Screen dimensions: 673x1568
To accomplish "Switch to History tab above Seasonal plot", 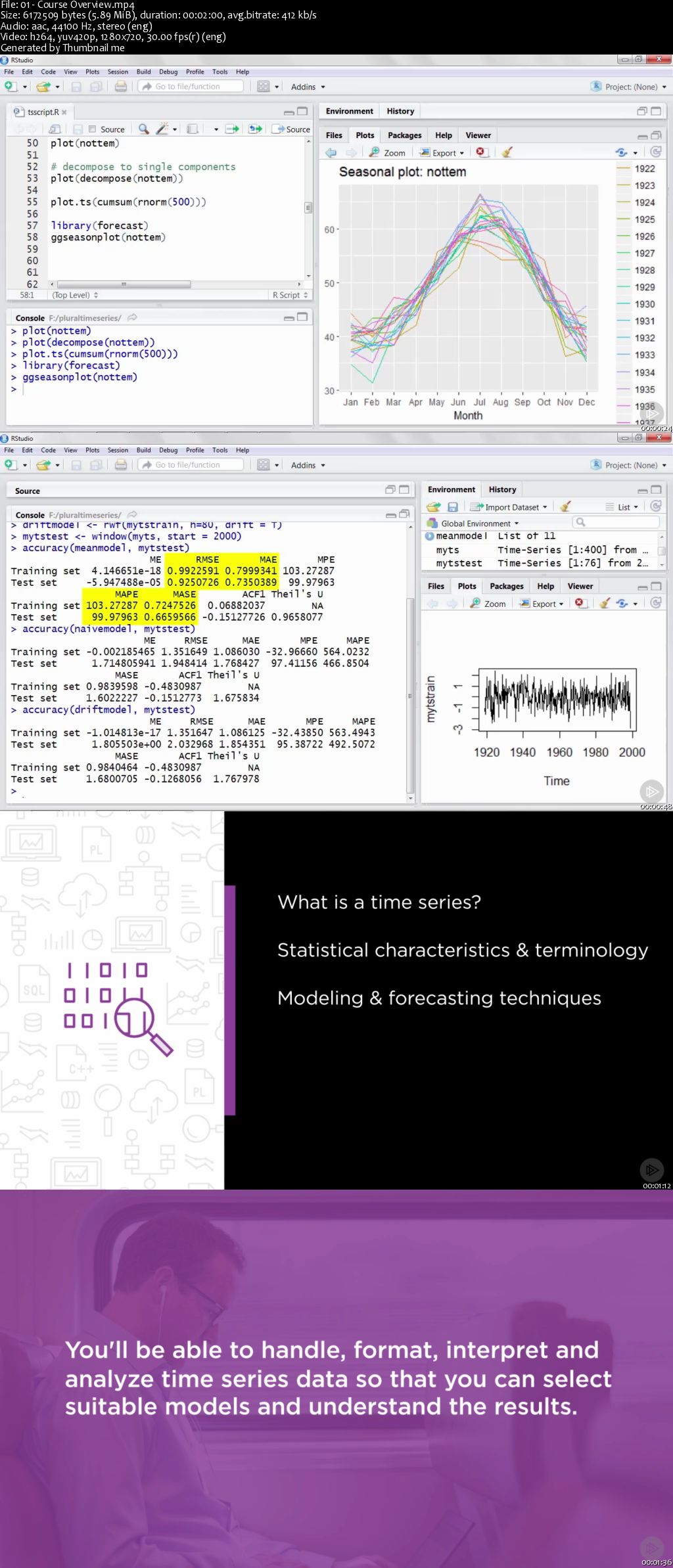I will pyautogui.click(x=400, y=112).
